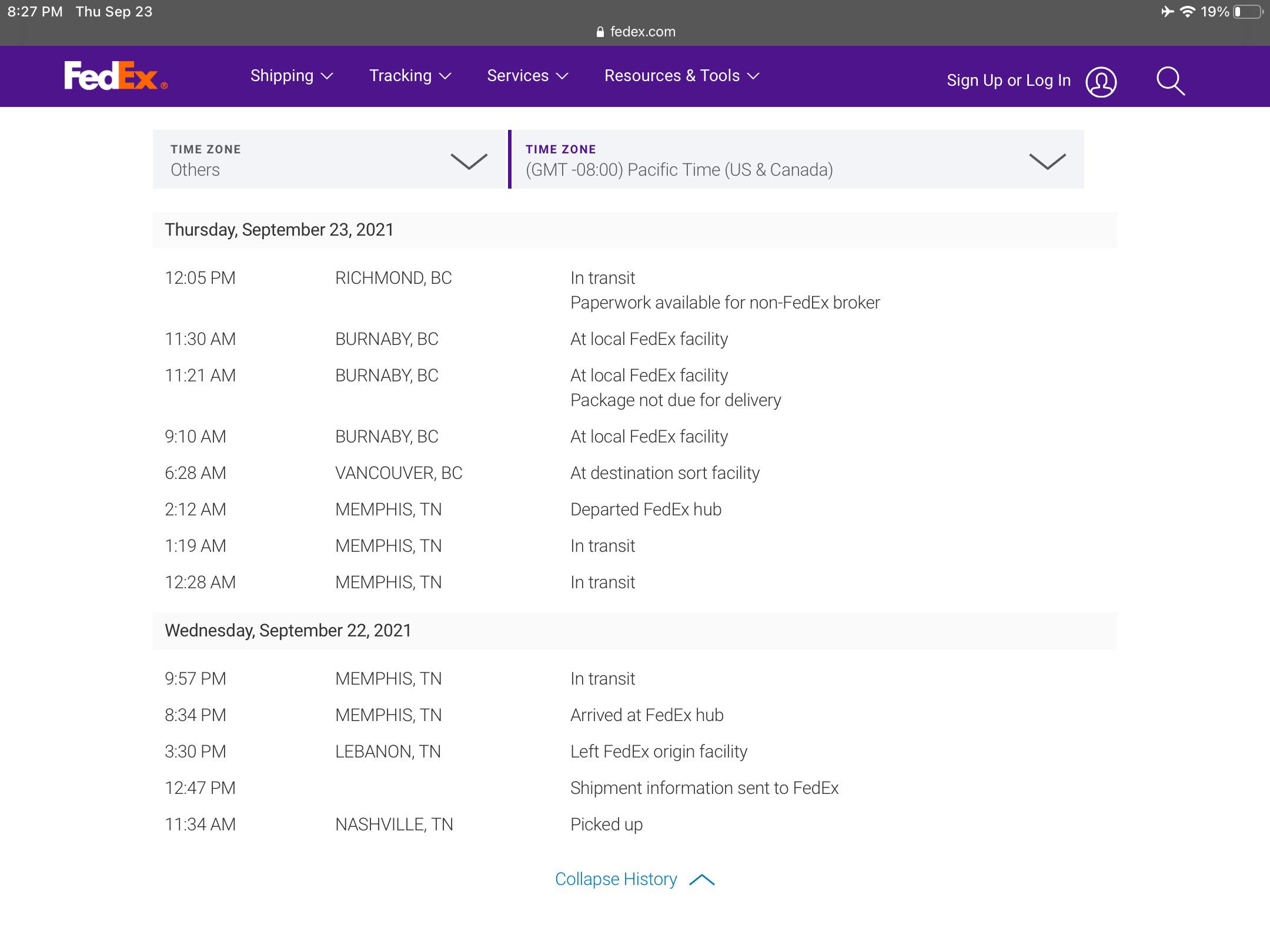1270x952 pixels.
Task: Tap the Wi-Fi status icon
Action: (x=1188, y=12)
